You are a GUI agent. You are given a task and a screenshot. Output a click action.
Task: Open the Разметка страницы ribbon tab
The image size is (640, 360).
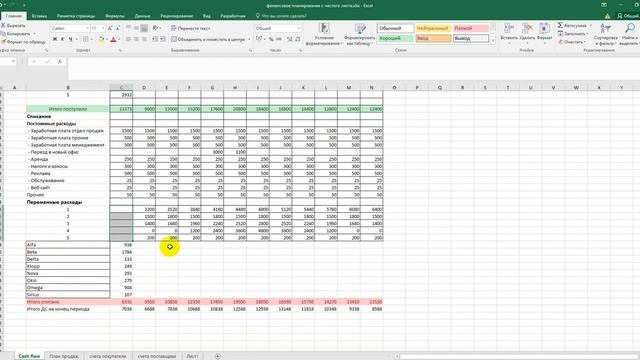click(x=76, y=16)
